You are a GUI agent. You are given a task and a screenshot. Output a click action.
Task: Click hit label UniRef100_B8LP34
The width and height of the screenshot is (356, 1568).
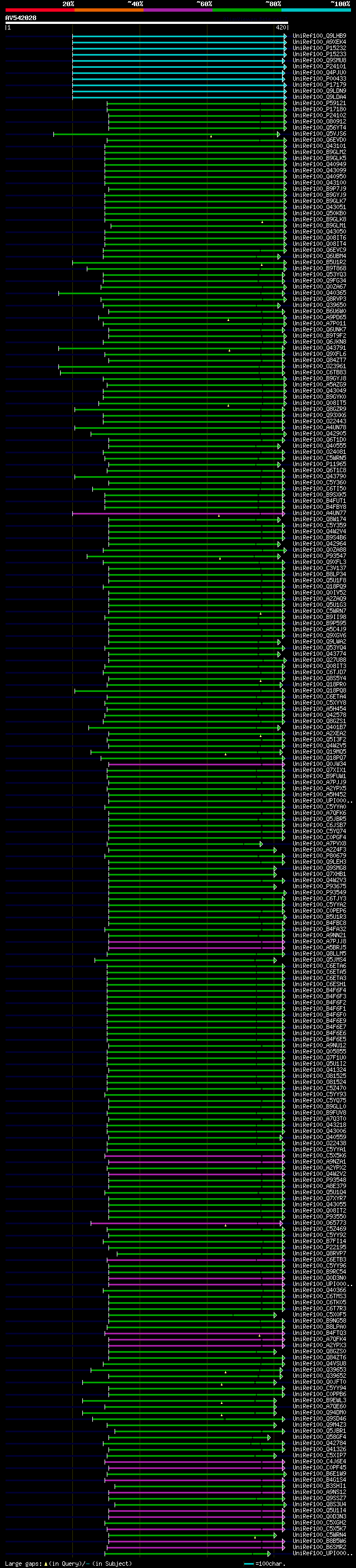click(x=319, y=574)
